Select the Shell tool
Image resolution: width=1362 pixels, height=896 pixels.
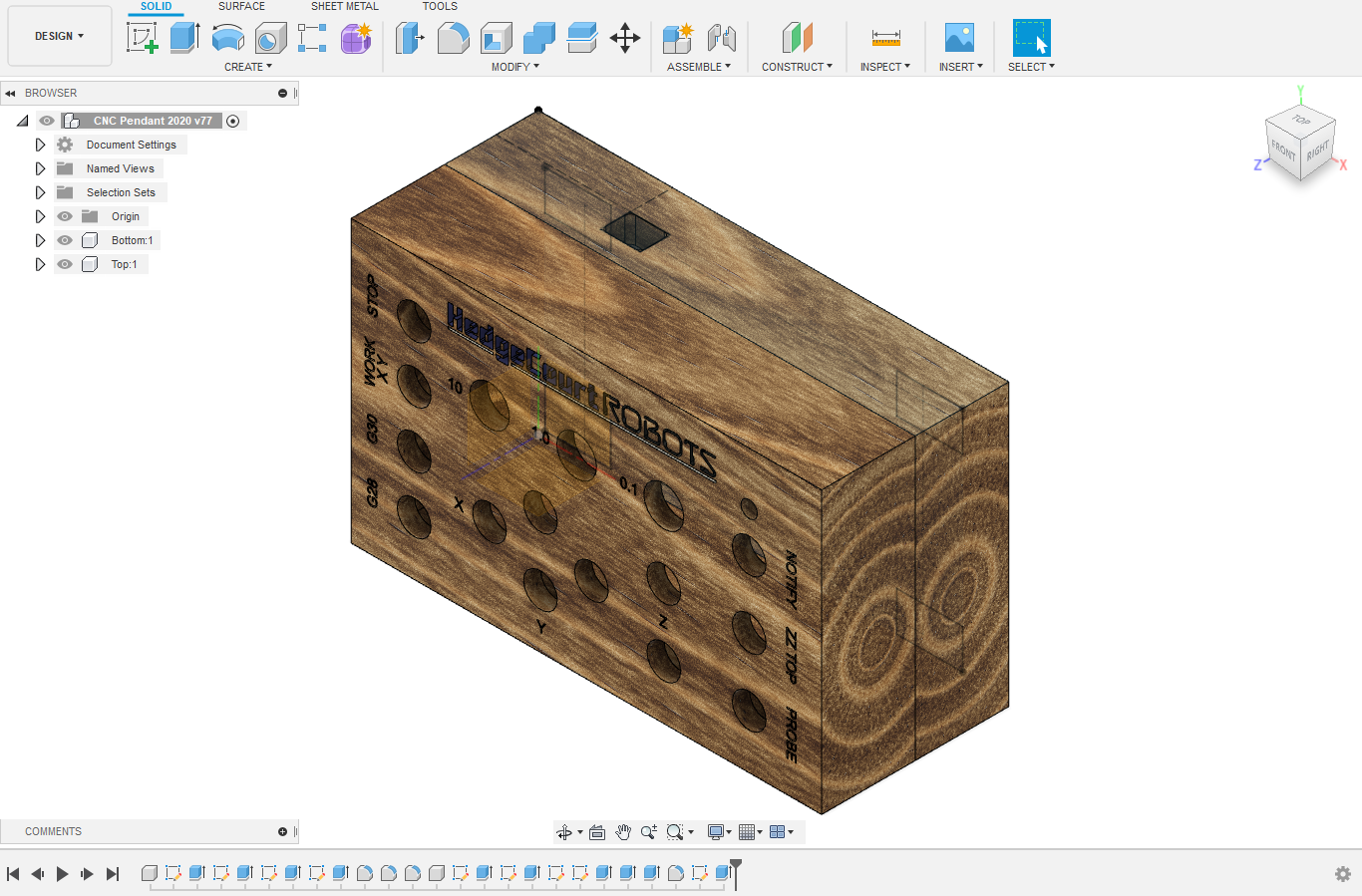point(496,38)
